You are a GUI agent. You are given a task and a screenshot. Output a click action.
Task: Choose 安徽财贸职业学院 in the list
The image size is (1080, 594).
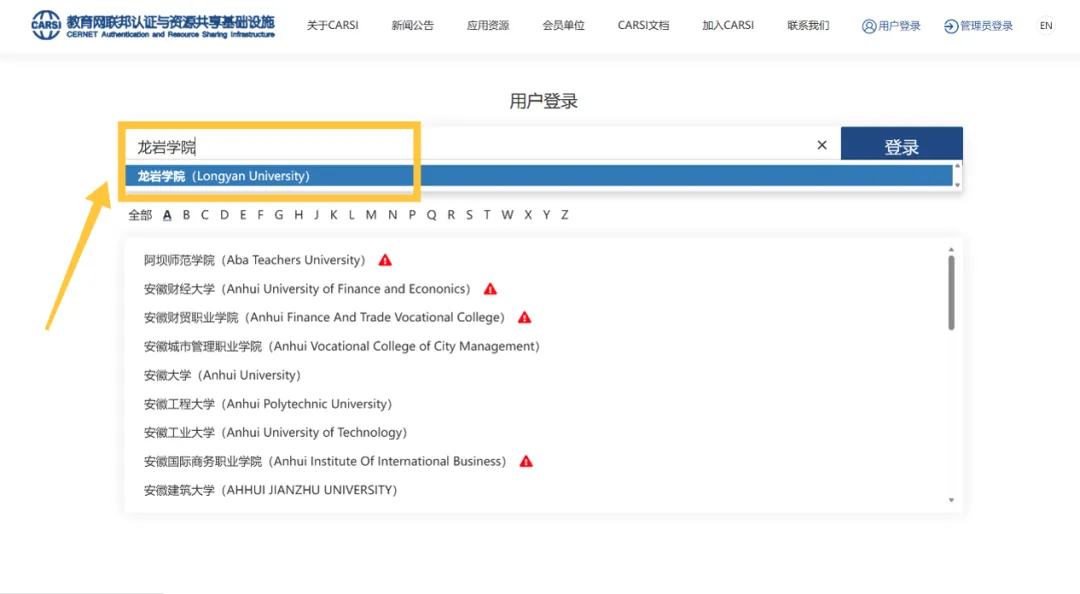point(324,318)
